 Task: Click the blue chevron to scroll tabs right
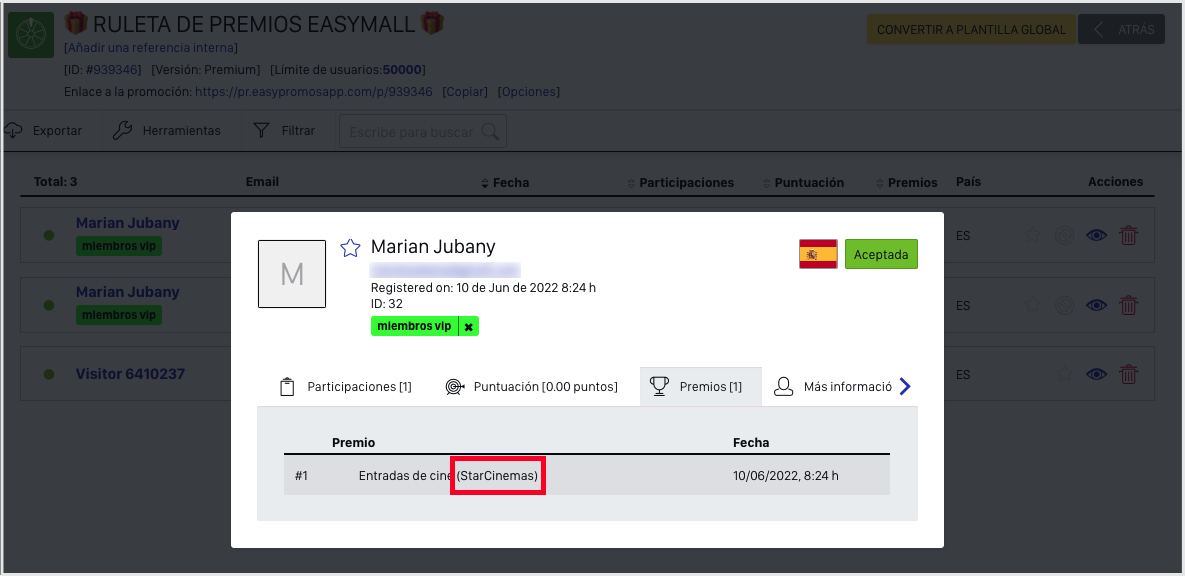click(905, 386)
